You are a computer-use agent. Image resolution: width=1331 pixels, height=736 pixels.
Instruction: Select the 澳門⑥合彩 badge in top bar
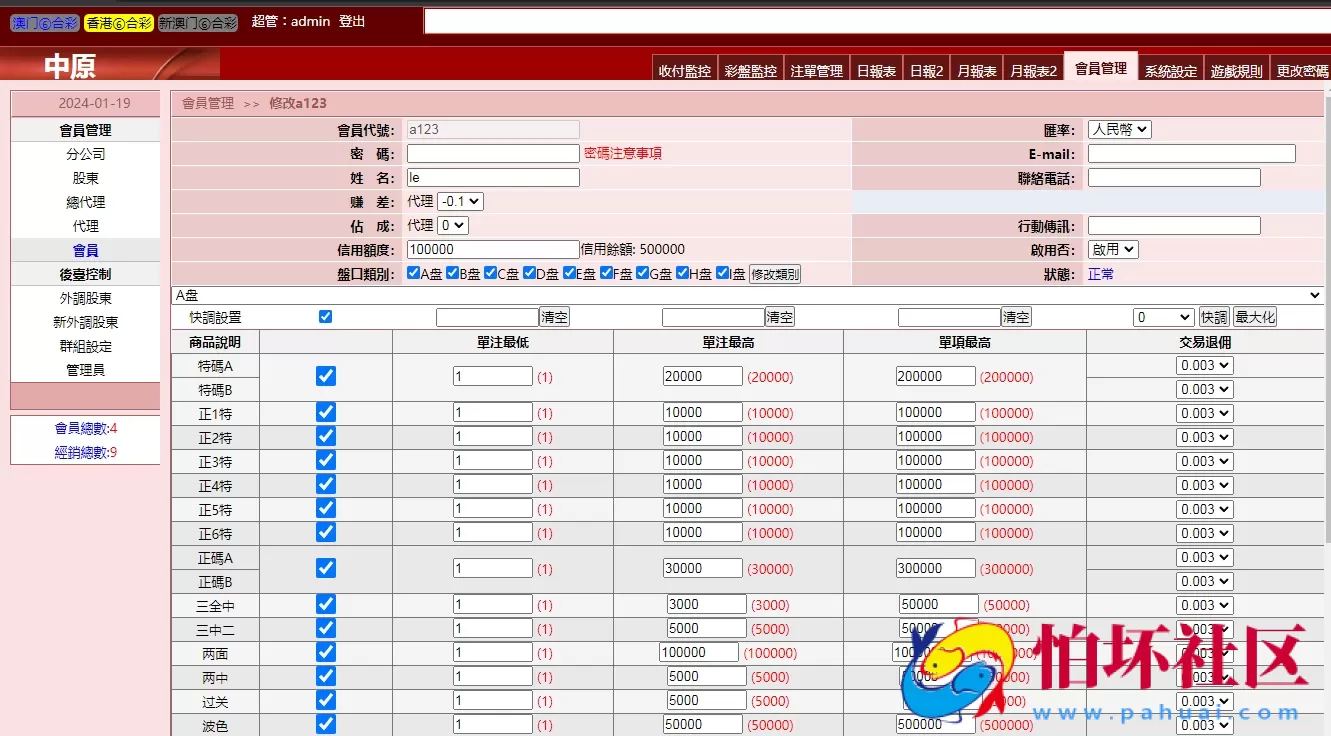44,20
